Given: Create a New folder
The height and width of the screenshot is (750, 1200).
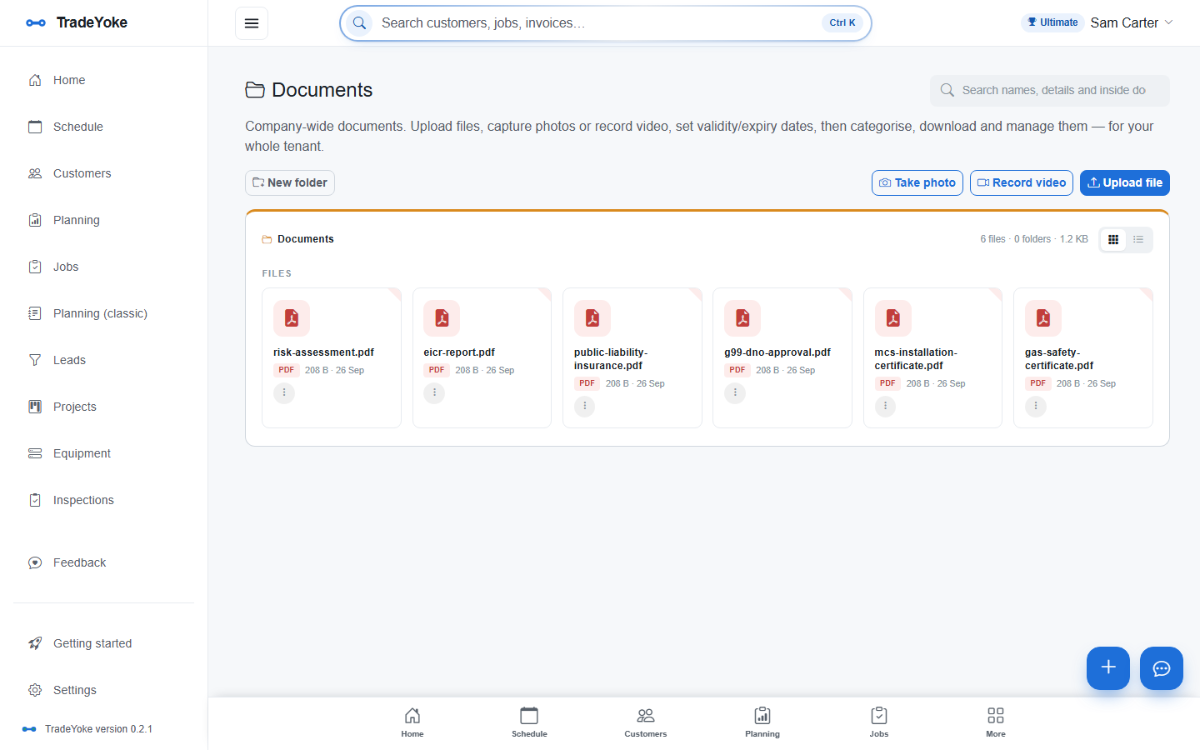Looking at the screenshot, I should (290, 183).
